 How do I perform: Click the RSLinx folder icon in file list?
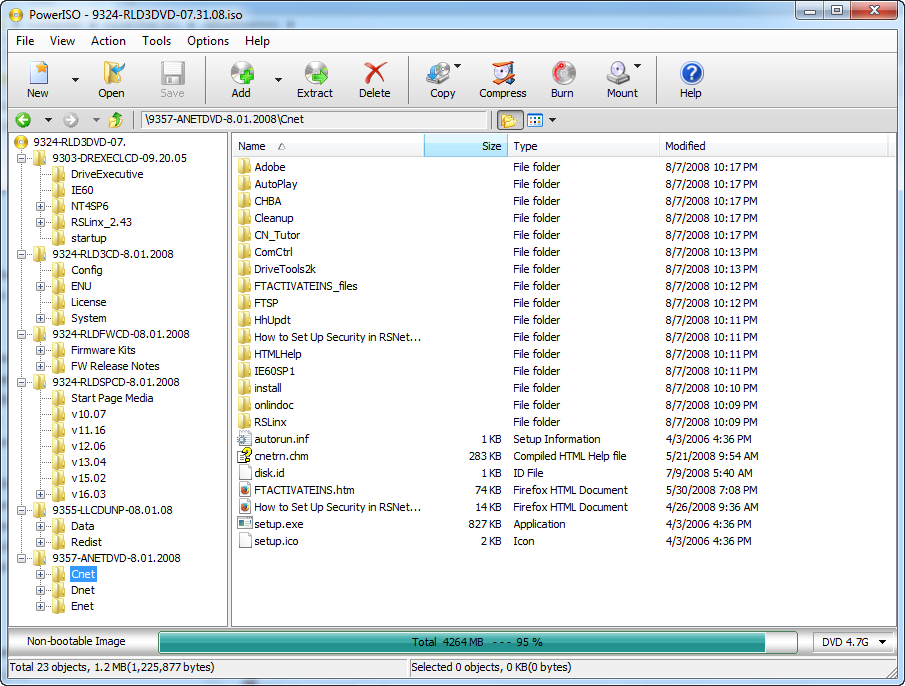[245, 422]
